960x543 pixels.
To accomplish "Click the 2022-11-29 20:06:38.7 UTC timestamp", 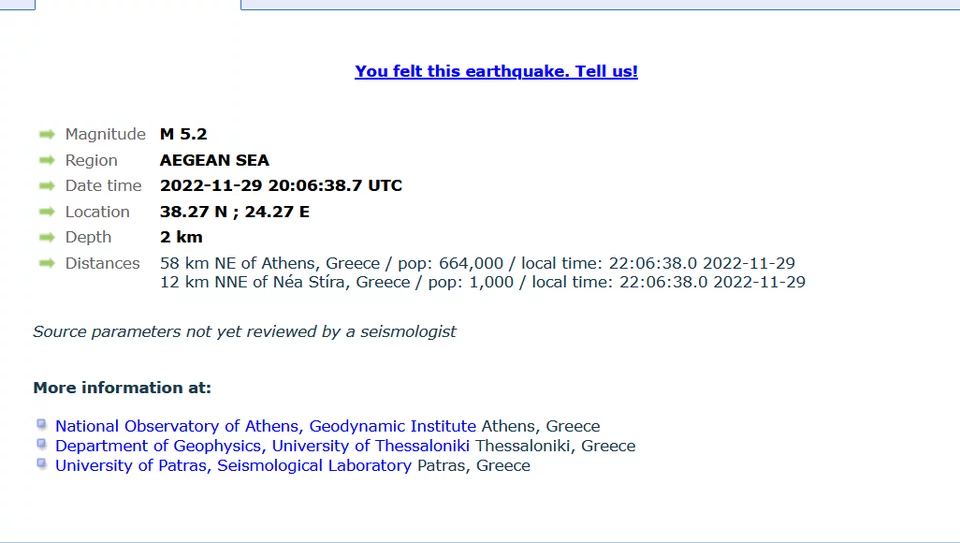I will click(281, 186).
